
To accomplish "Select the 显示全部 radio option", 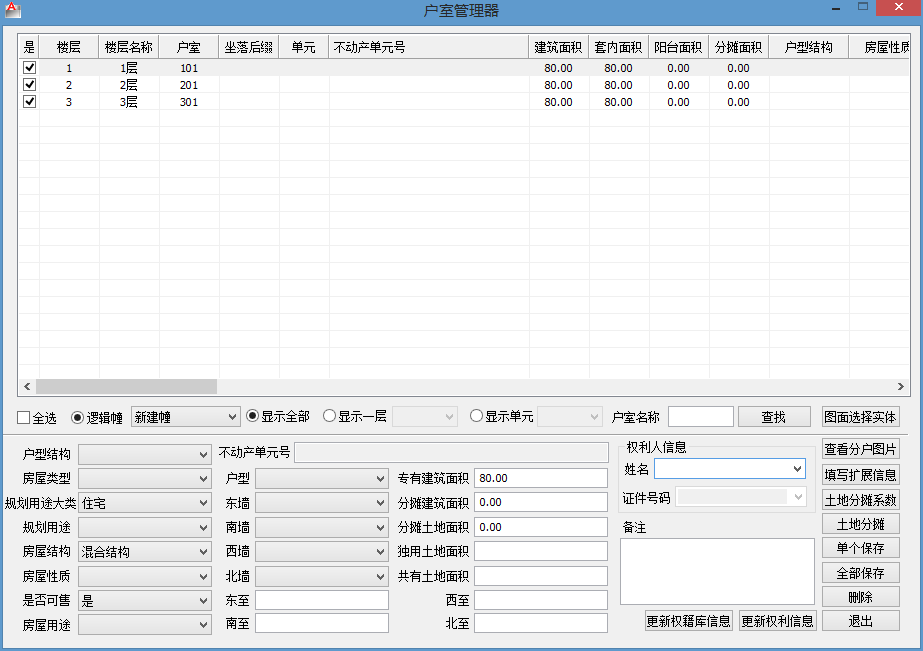I will [x=253, y=416].
